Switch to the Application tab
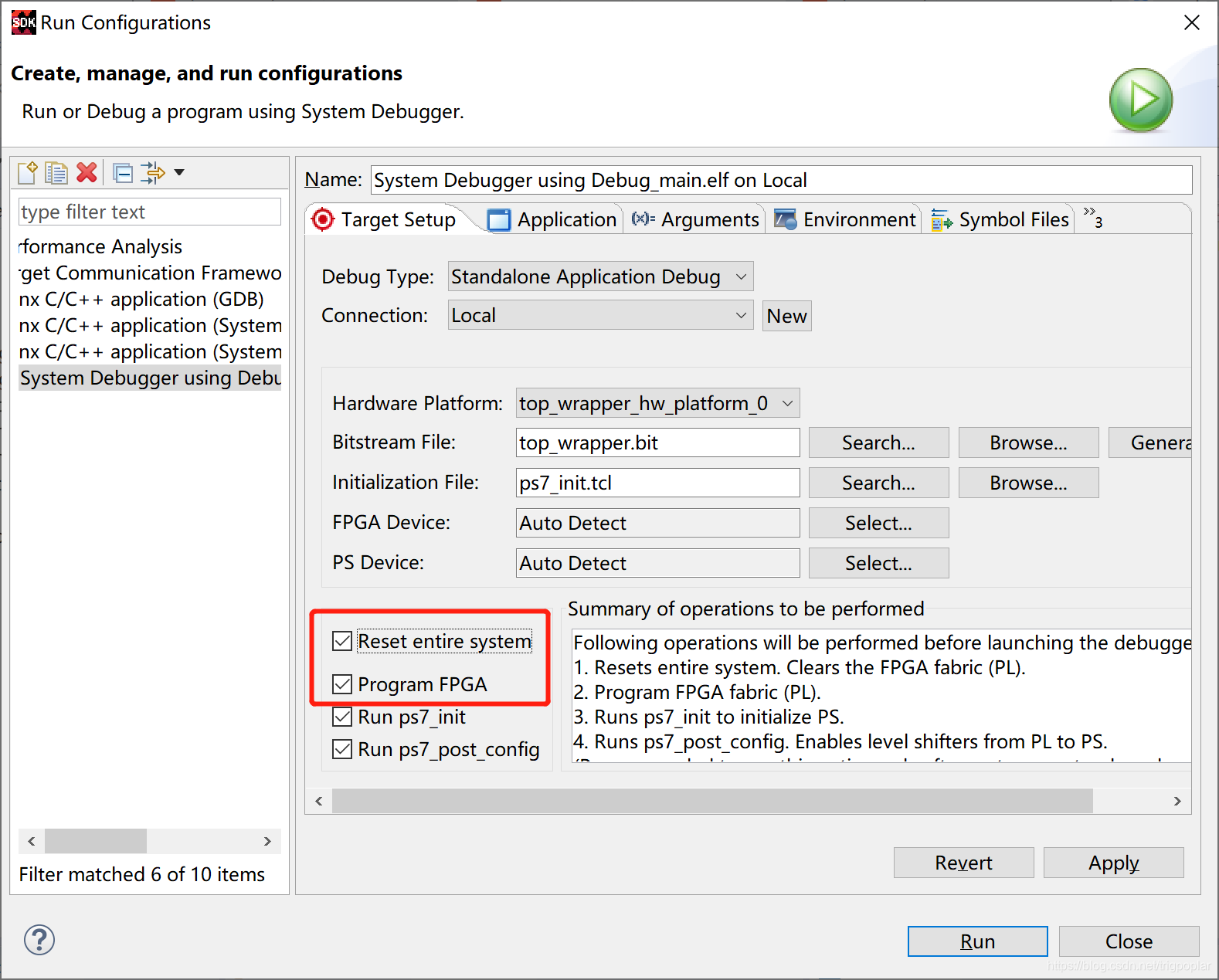Image resolution: width=1219 pixels, height=980 pixels. point(552,219)
